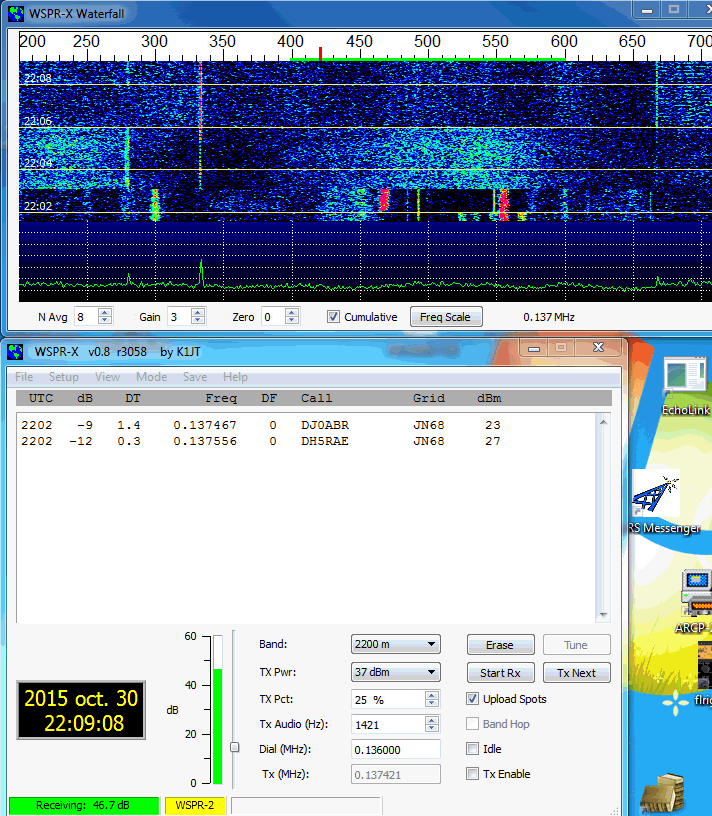Toggle the Cumulative checkbox in Waterfall
The height and width of the screenshot is (816, 712).
pyautogui.click(x=333, y=316)
